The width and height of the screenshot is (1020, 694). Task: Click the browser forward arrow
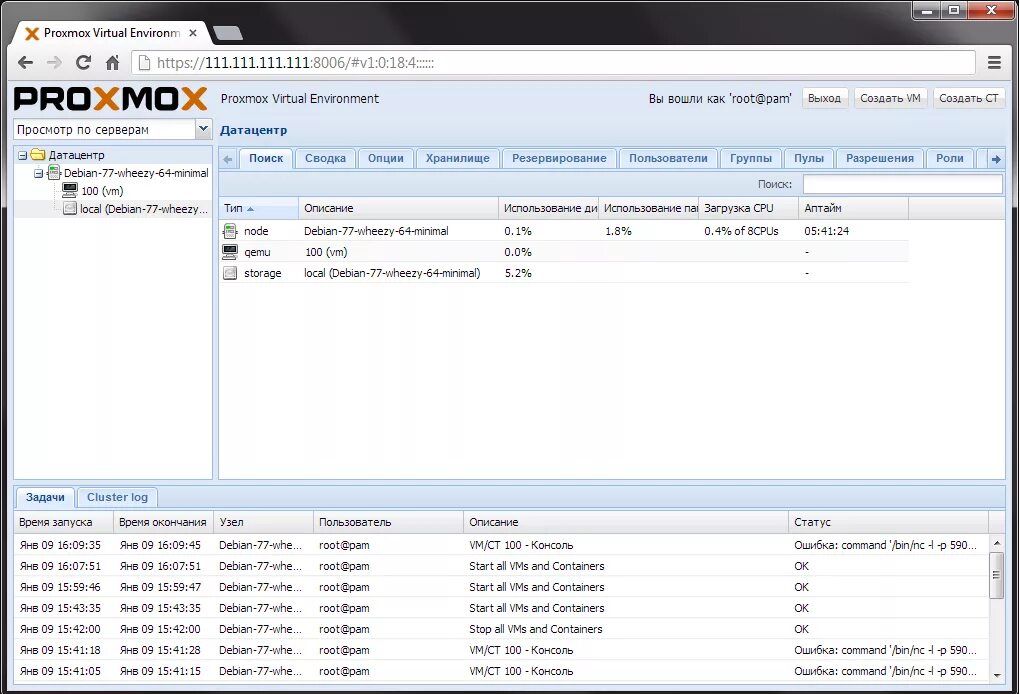pyautogui.click(x=55, y=62)
